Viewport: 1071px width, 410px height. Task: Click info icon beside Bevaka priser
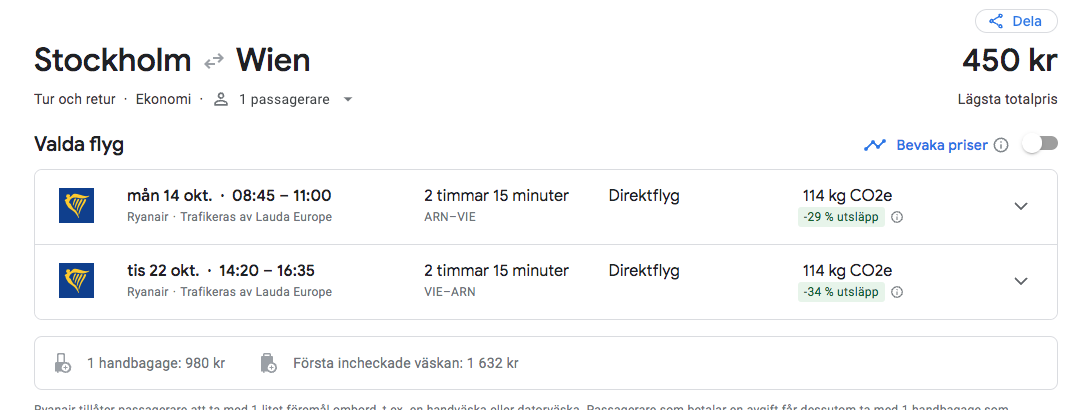pos(1001,145)
